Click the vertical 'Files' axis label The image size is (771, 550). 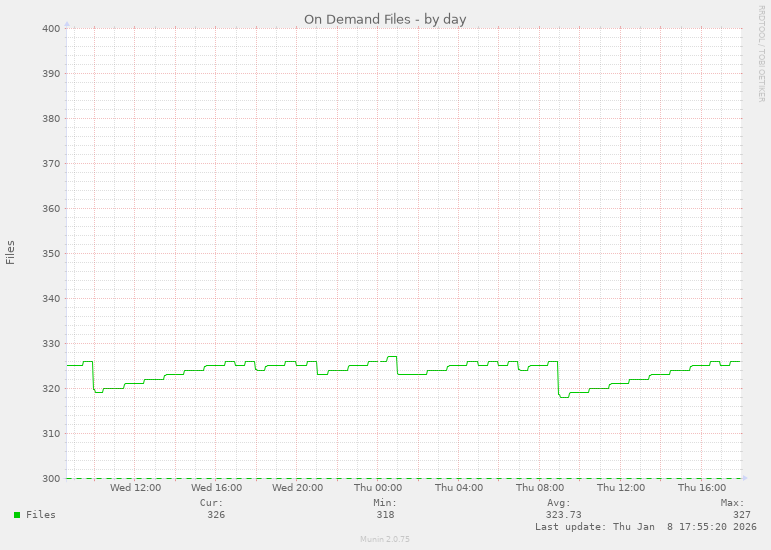click(x=10, y=253)
